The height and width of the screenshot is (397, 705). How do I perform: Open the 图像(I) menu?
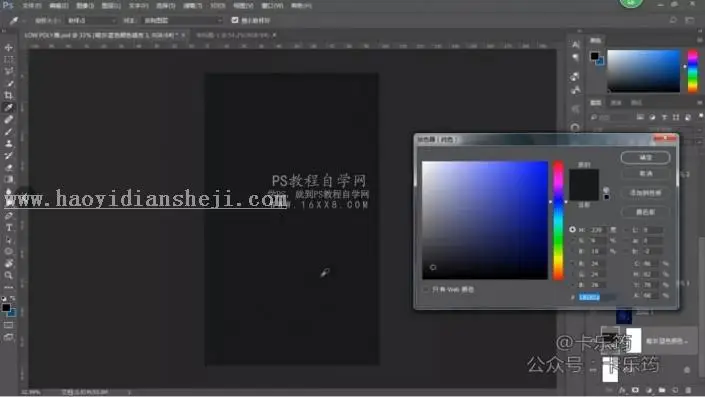click(85, 6)
